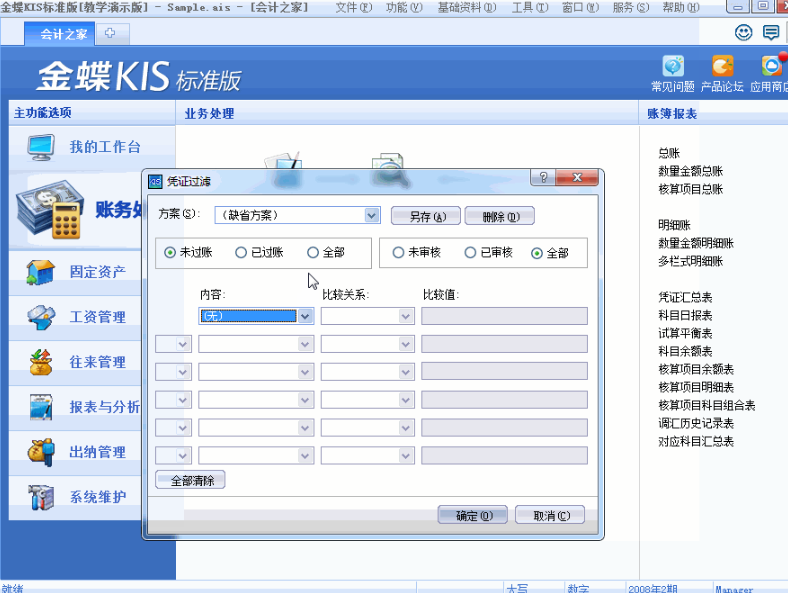Click the first 比较值 input field
Viewport: 788px width, 593px height.
[x=504, y=316]
